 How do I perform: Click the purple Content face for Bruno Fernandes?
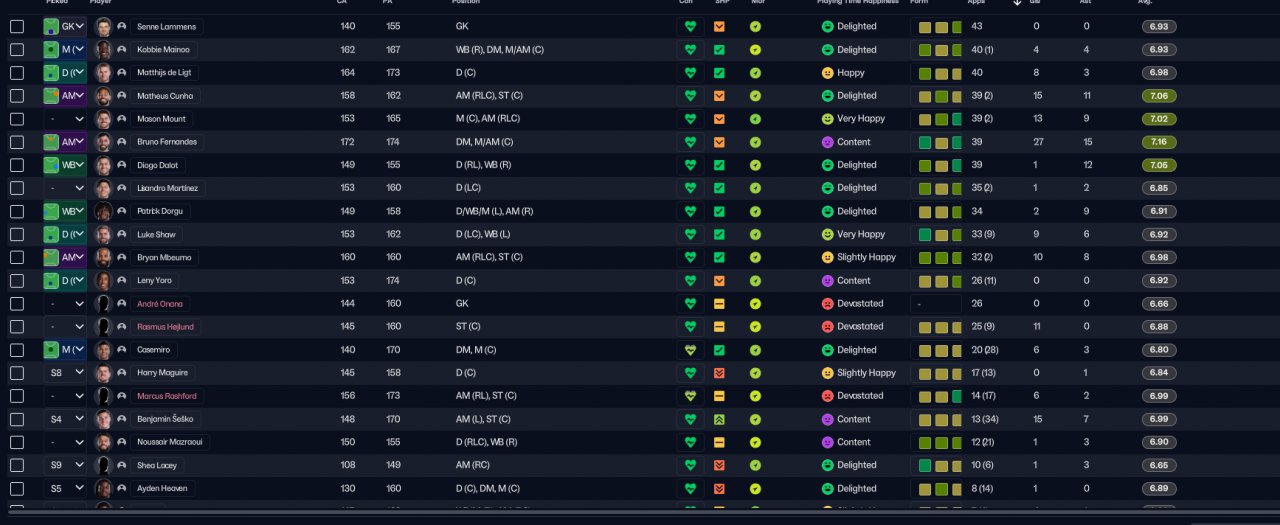827,142
